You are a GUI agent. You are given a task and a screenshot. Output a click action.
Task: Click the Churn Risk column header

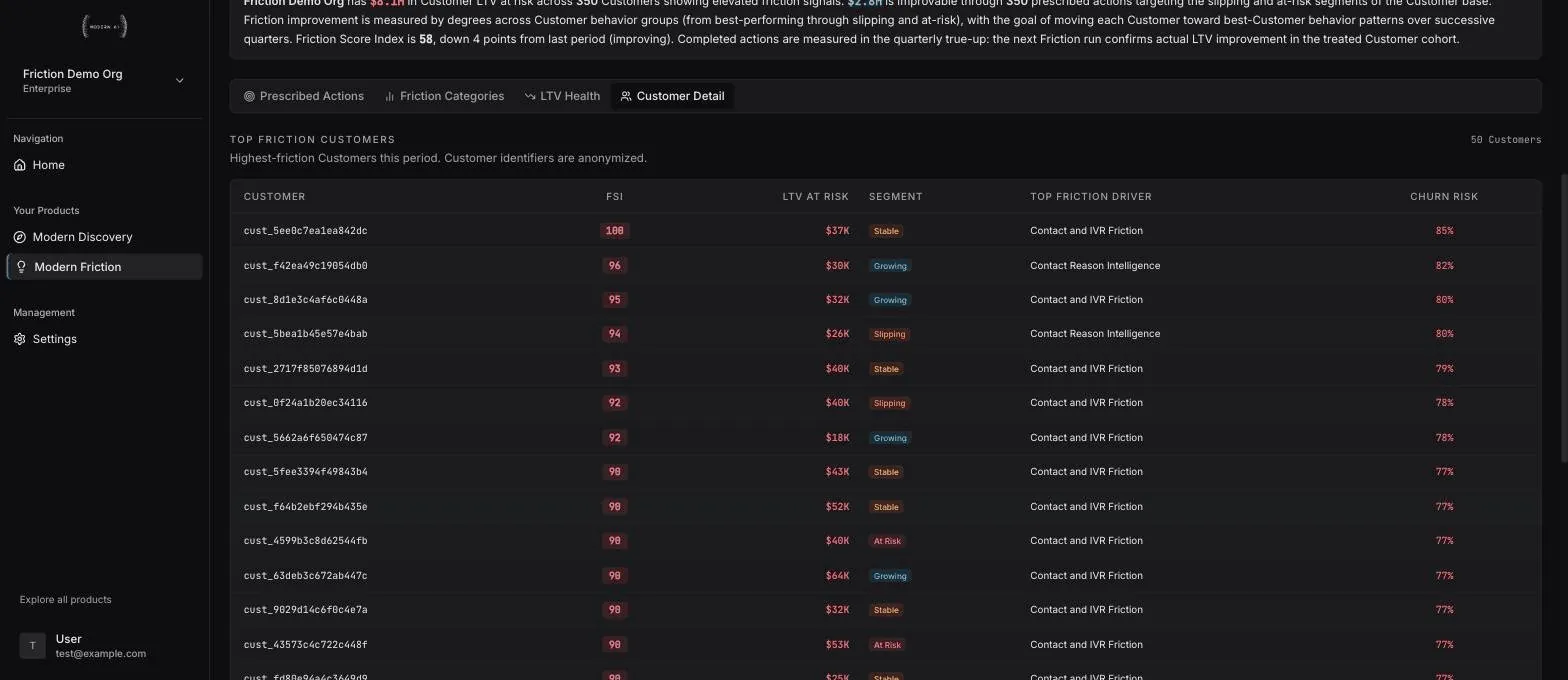click(x=1443, y=197)
